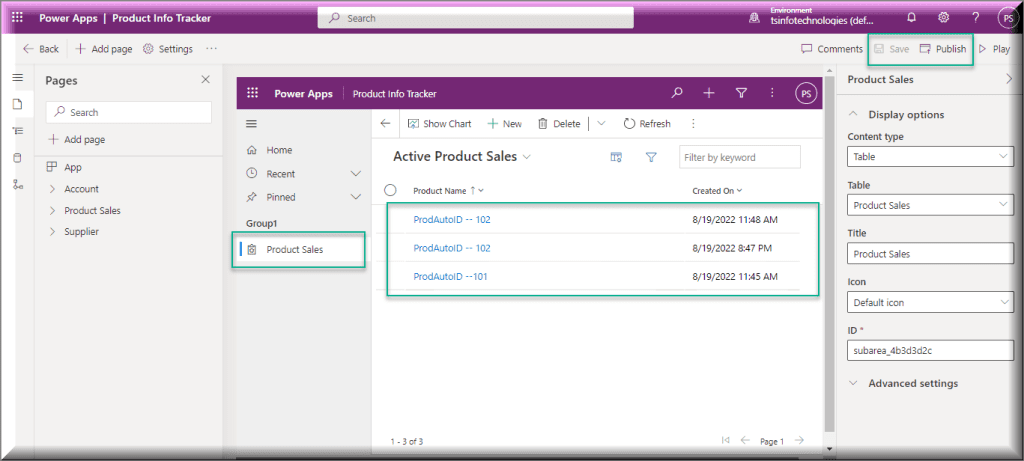Close the Pages panel

[x=206, y=79]
